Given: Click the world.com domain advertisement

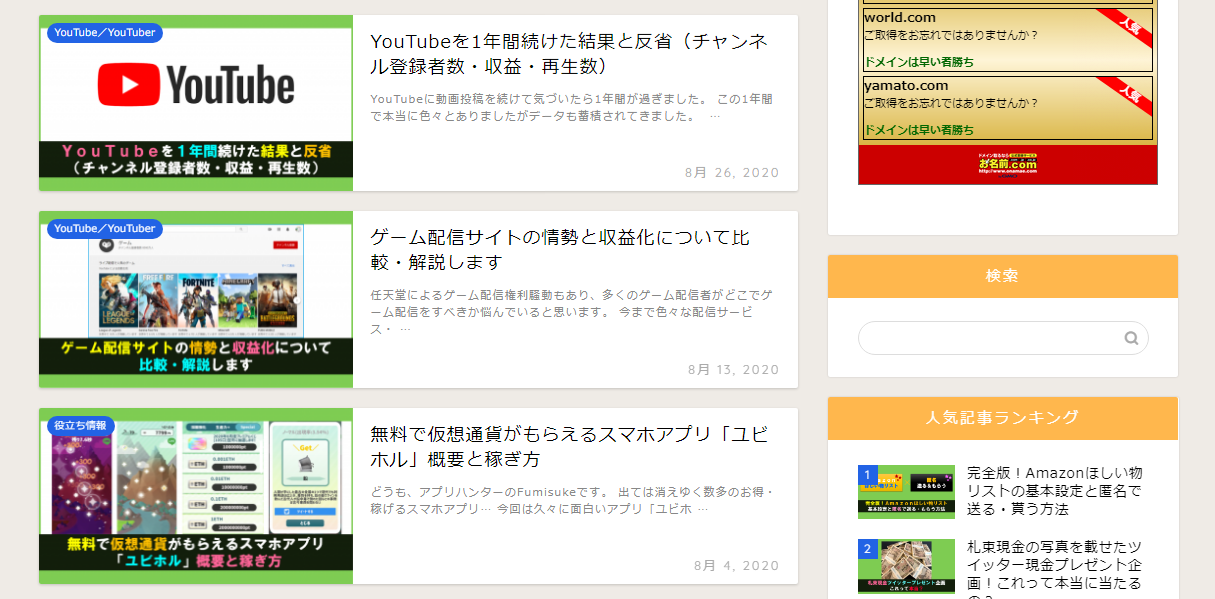Looking at the screenshot, I should (1007, 39).
